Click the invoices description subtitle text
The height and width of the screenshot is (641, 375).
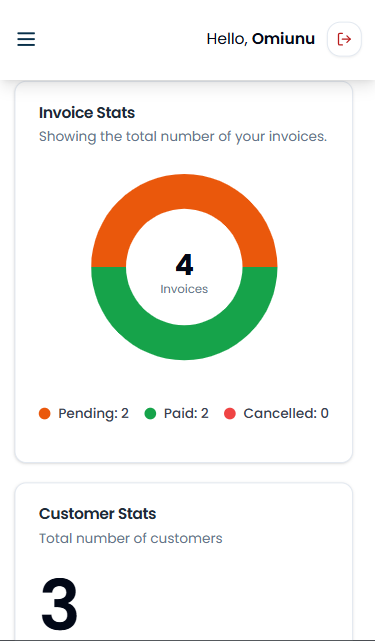coord(183,137)
